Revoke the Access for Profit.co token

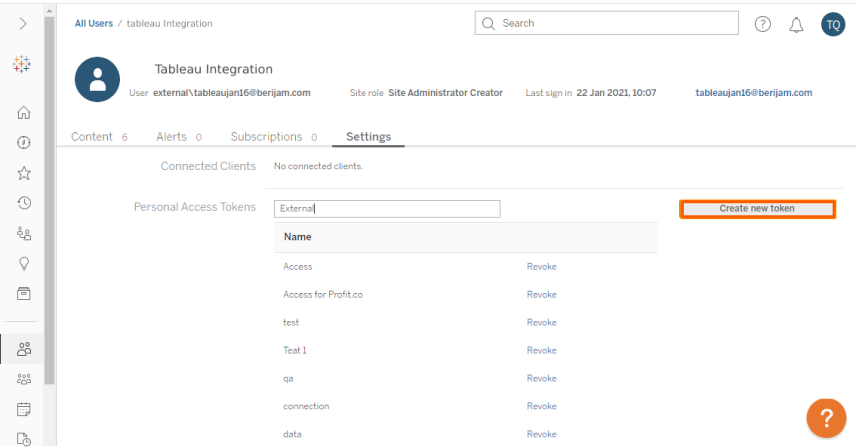[542, 294]
